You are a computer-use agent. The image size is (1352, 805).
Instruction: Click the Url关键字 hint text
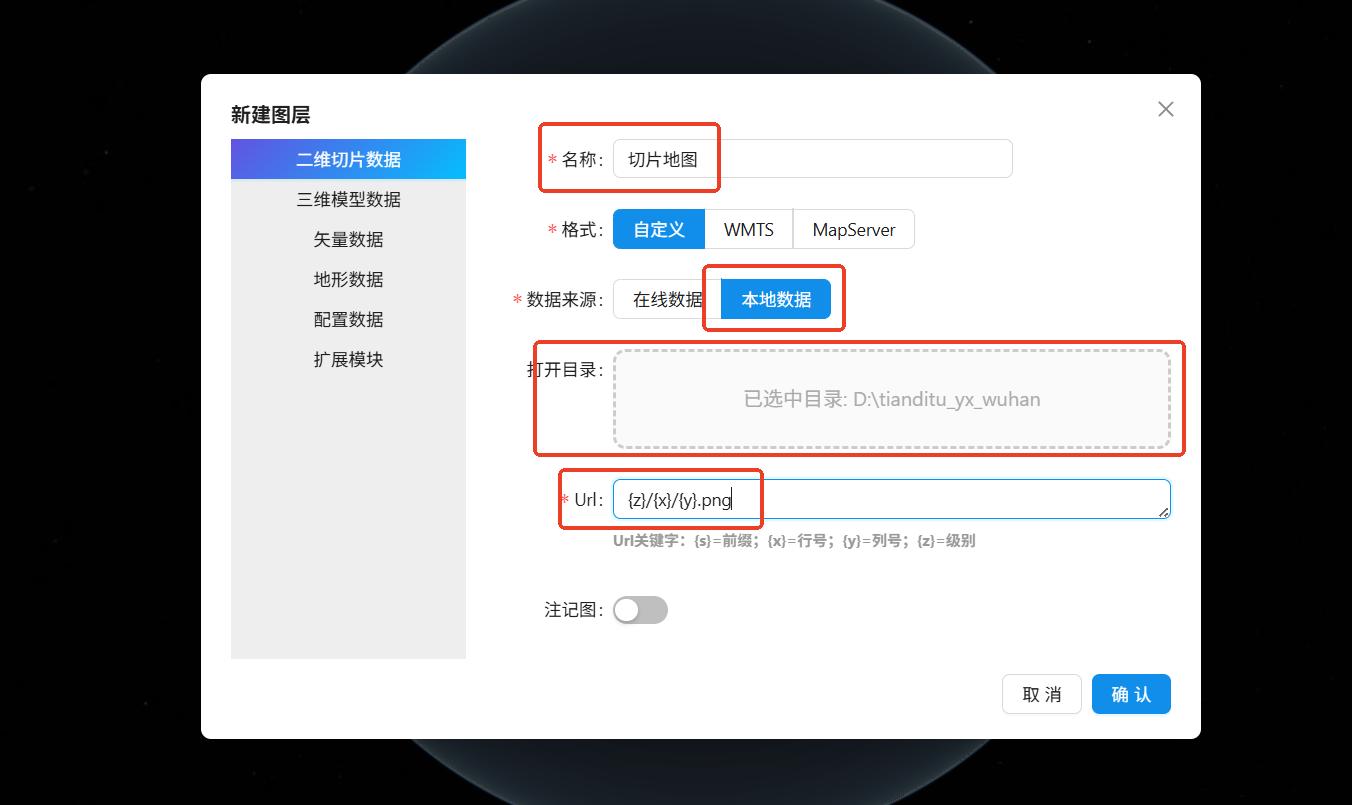pos(794,541)
